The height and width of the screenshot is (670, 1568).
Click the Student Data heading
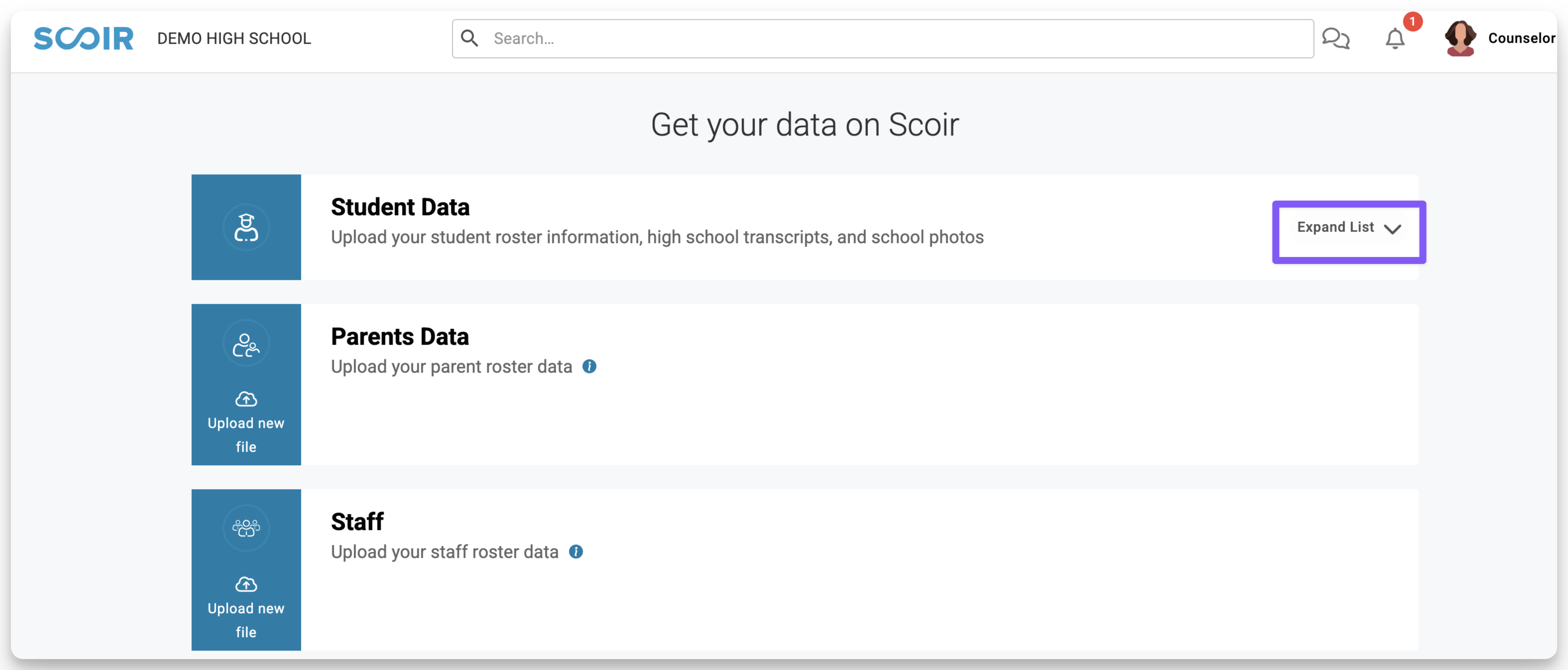pos(400,207)
